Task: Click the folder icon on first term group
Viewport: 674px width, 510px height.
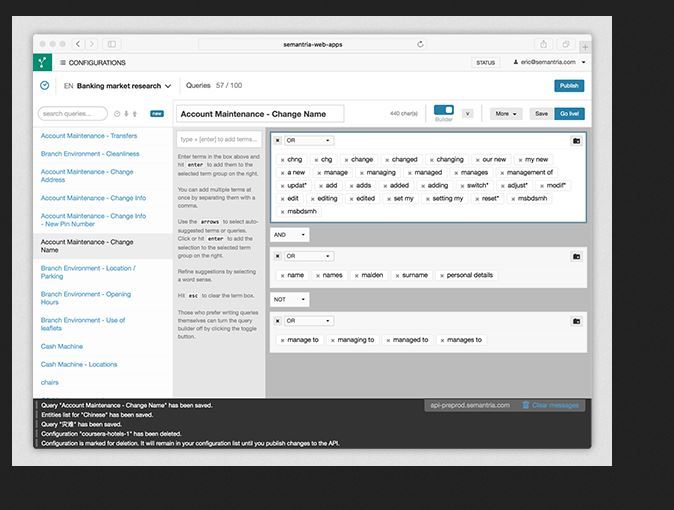Action: (x=576, y=141)
